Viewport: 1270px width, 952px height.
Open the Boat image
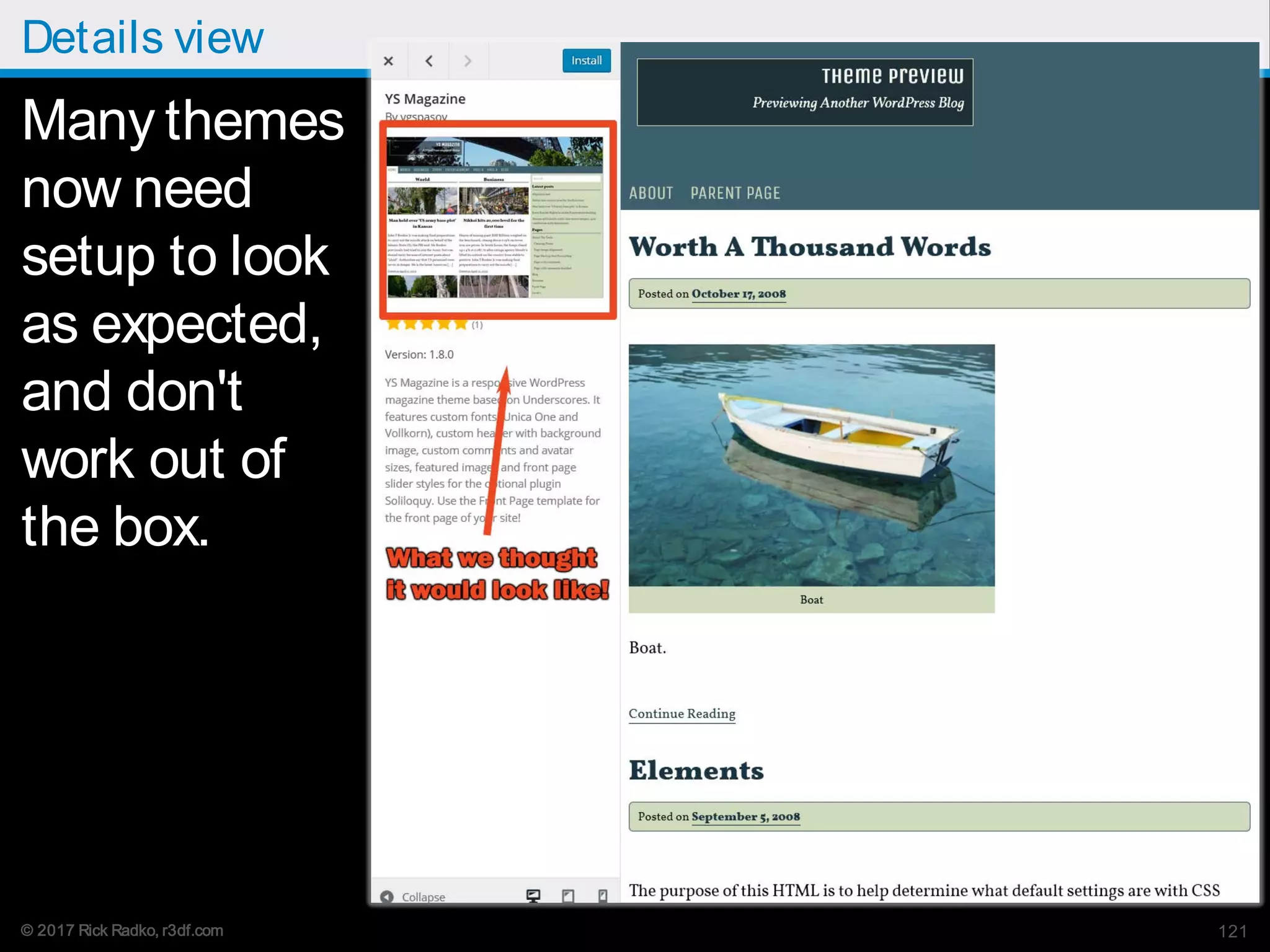[812, 465]
